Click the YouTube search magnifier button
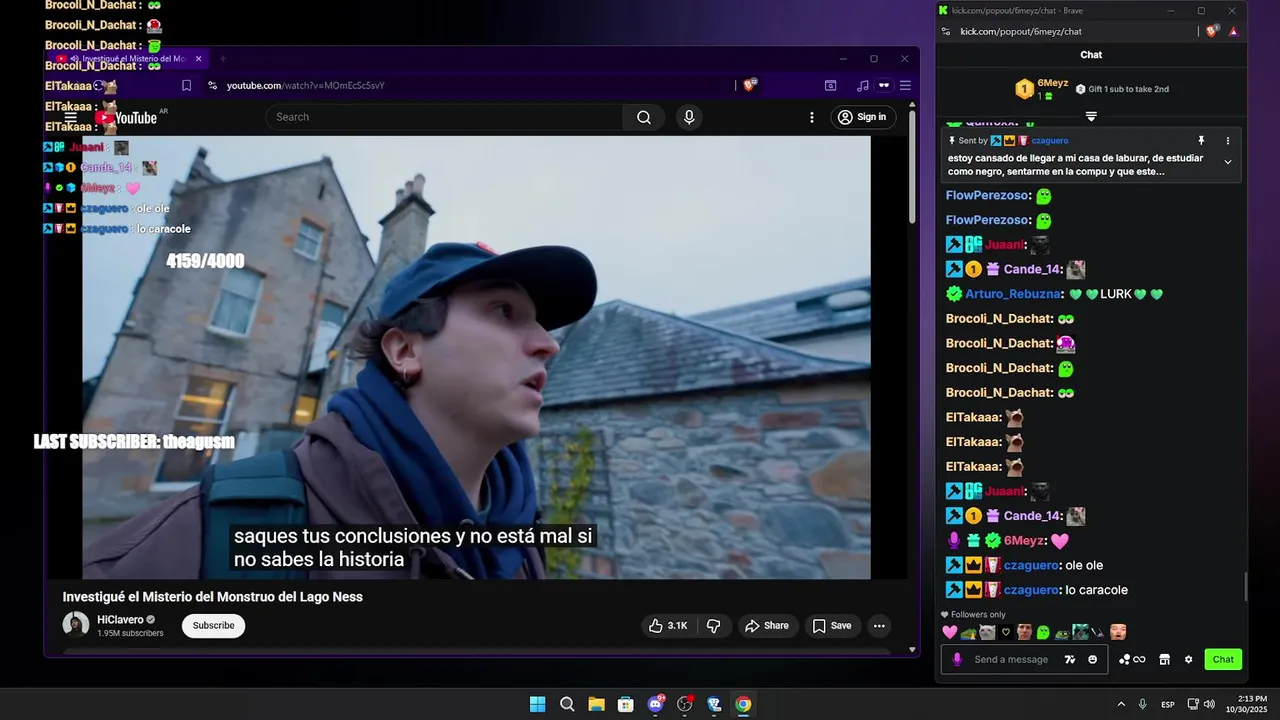Screen dimensions: 1280x720 tap(644, 117)
